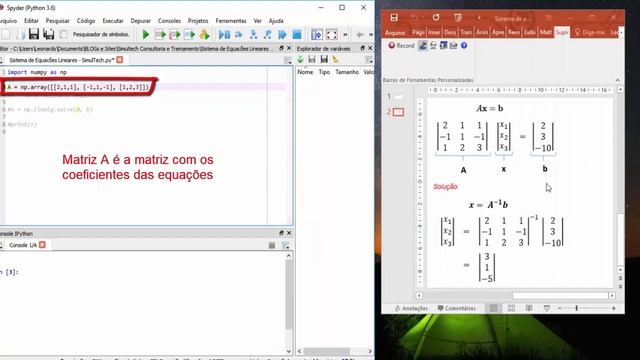The image size is (640, 360).
Task: Open the Executar menu
Action: [113, 21]
